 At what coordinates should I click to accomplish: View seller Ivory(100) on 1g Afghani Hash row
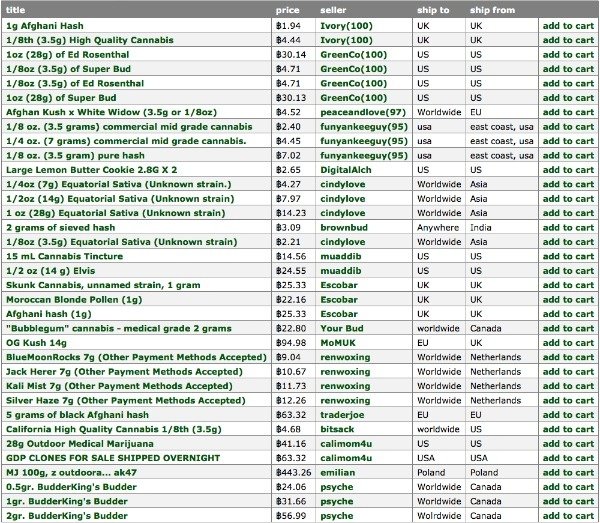click(x=346, y=26)
